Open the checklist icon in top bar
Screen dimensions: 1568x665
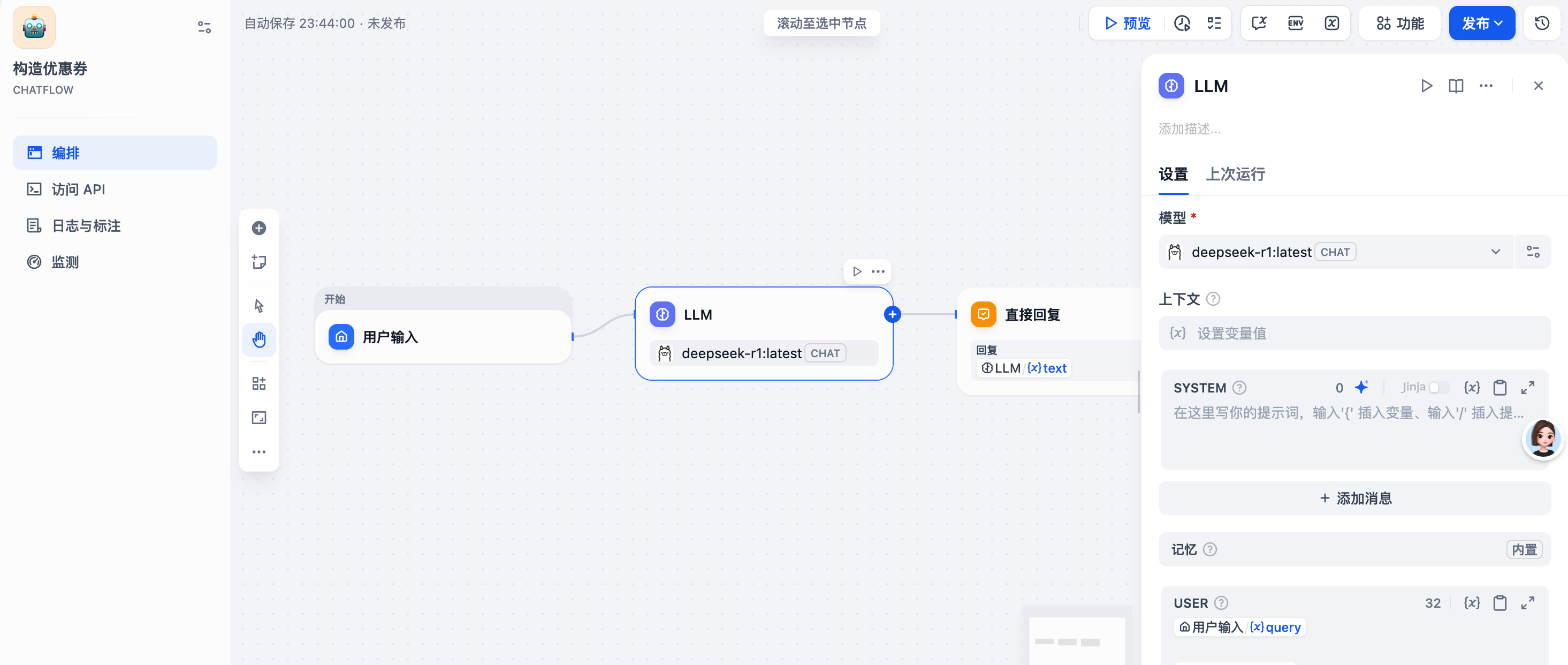coord(1214,23)
